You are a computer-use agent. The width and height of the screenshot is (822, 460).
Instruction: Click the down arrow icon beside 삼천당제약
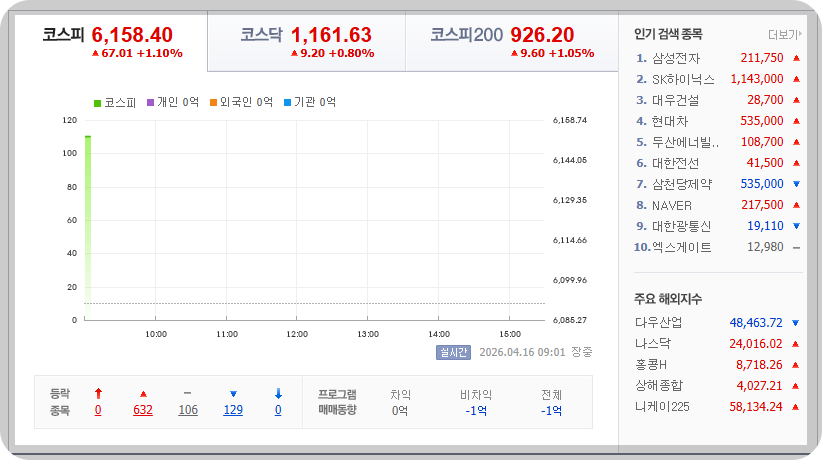(796, 184)
